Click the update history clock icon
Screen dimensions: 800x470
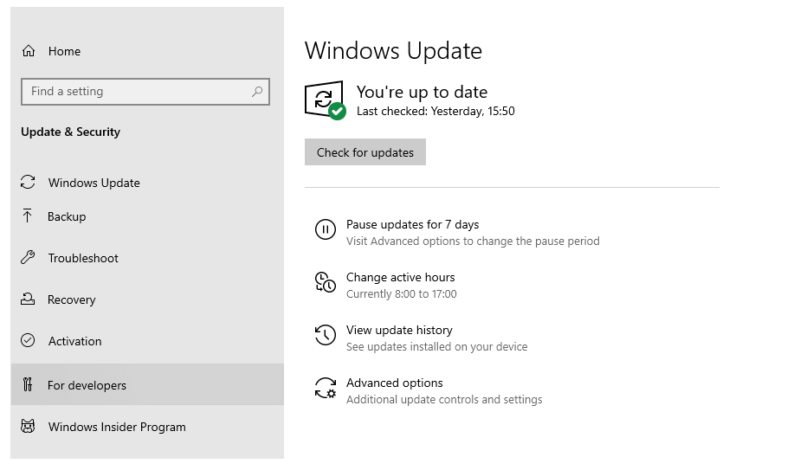point(325,335)
